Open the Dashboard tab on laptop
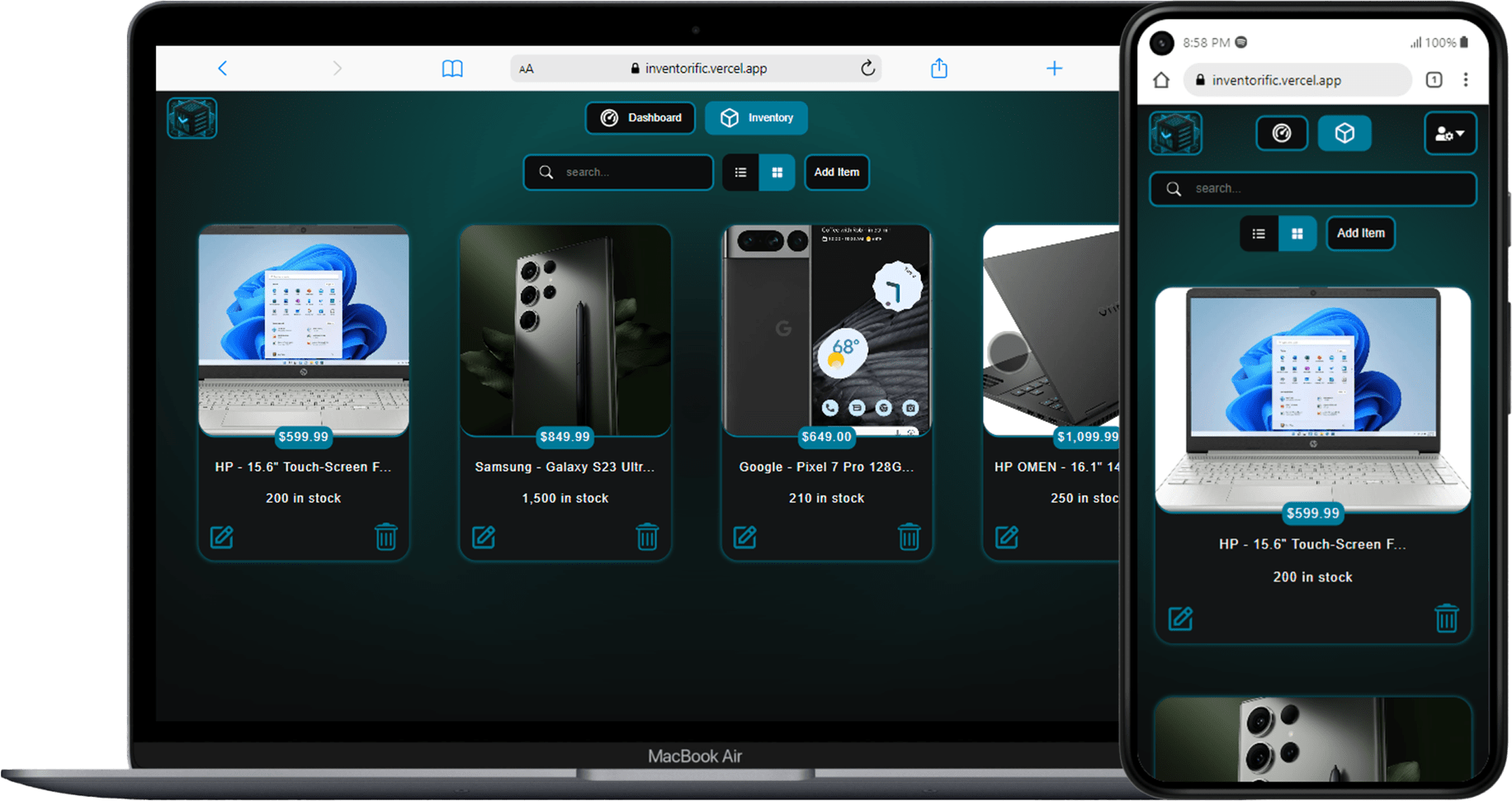This screenshot has height=801, width=1512. tap(640, 118)
